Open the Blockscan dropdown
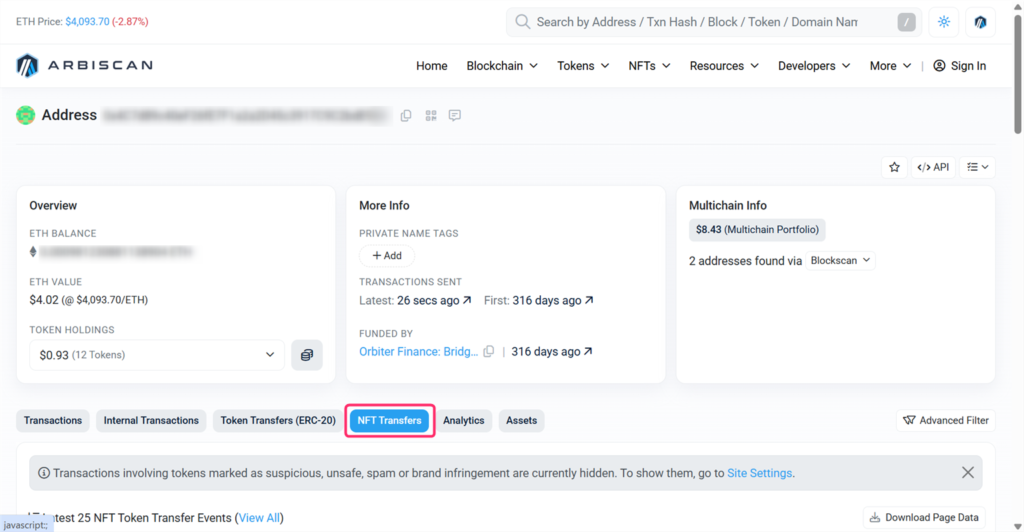 point(839,260)
